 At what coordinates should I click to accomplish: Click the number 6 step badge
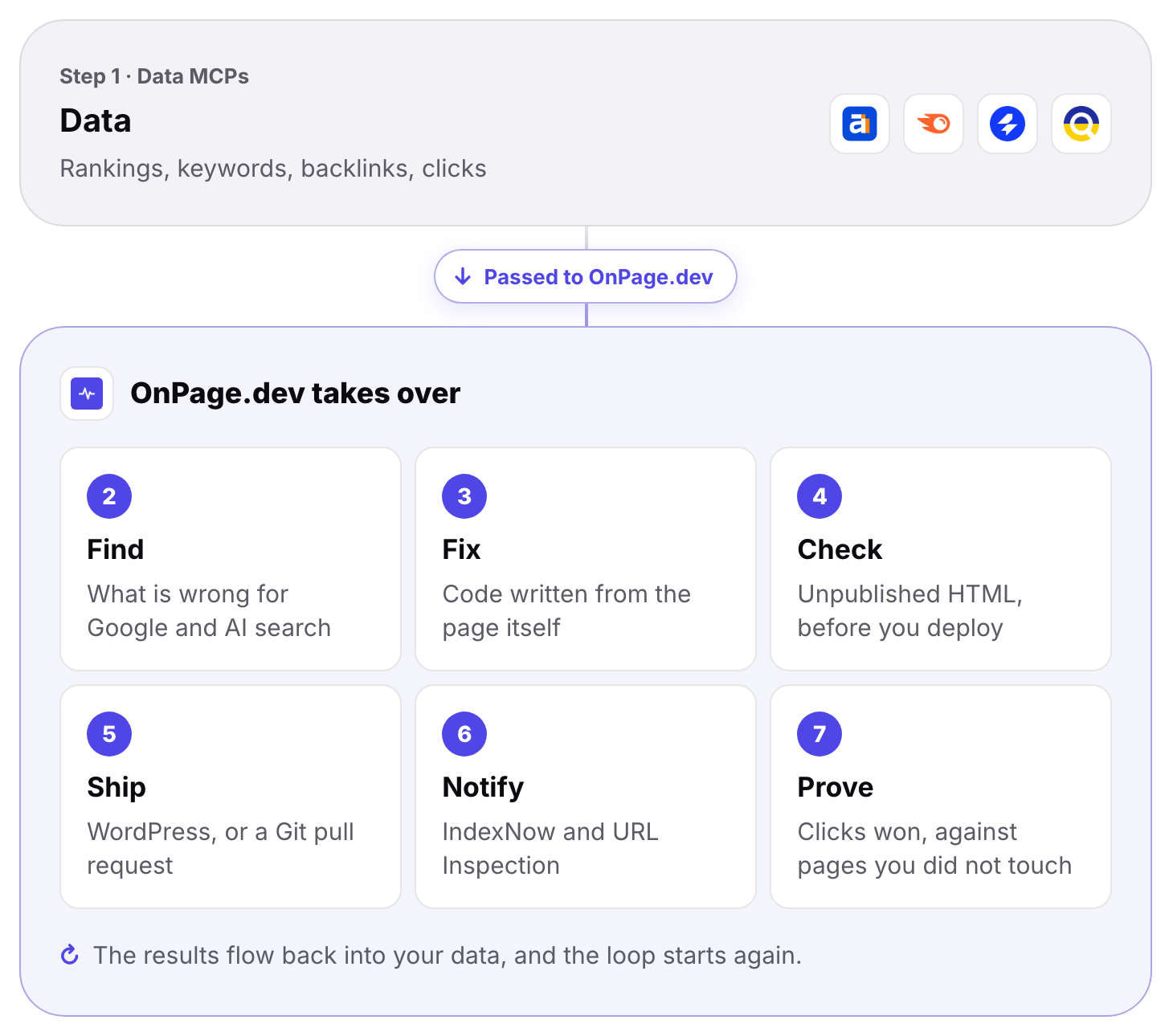464,734
